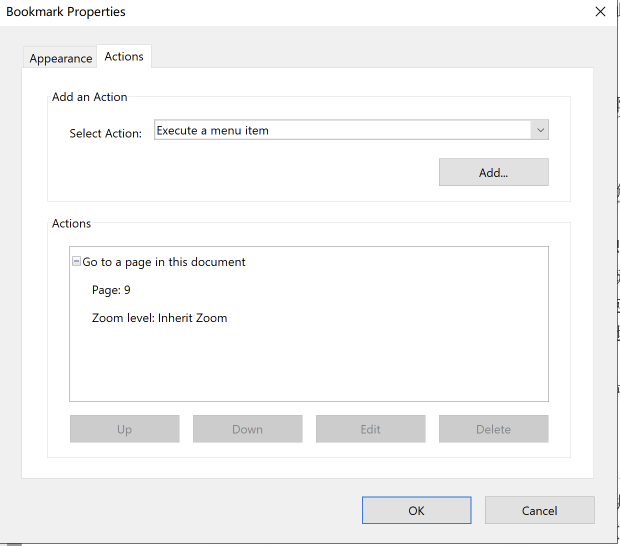Confirm the dialog with OK
620x546 pixels.
pyautogui.click(x=416, y=510)
